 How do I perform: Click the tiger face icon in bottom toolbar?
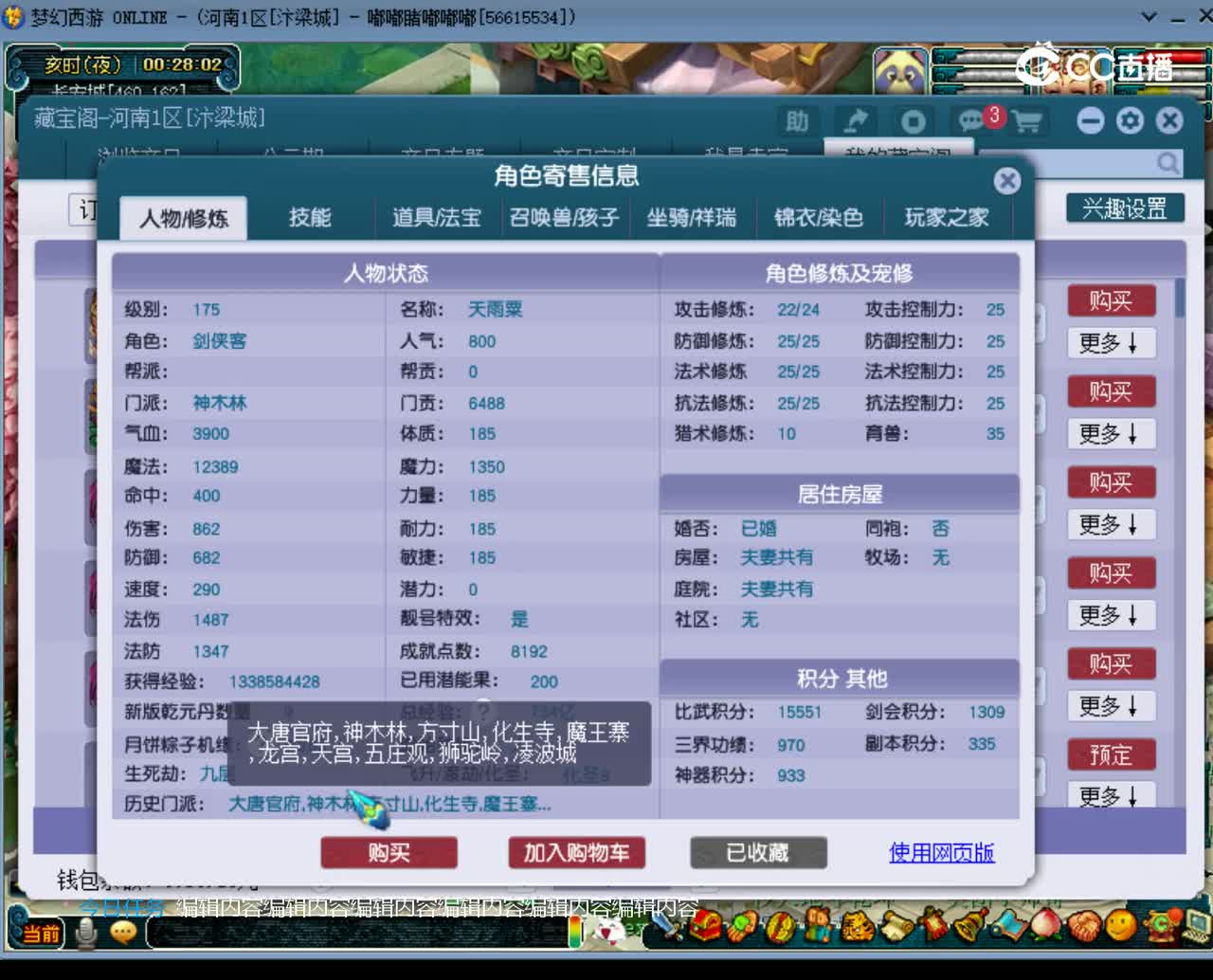[858, 926]
